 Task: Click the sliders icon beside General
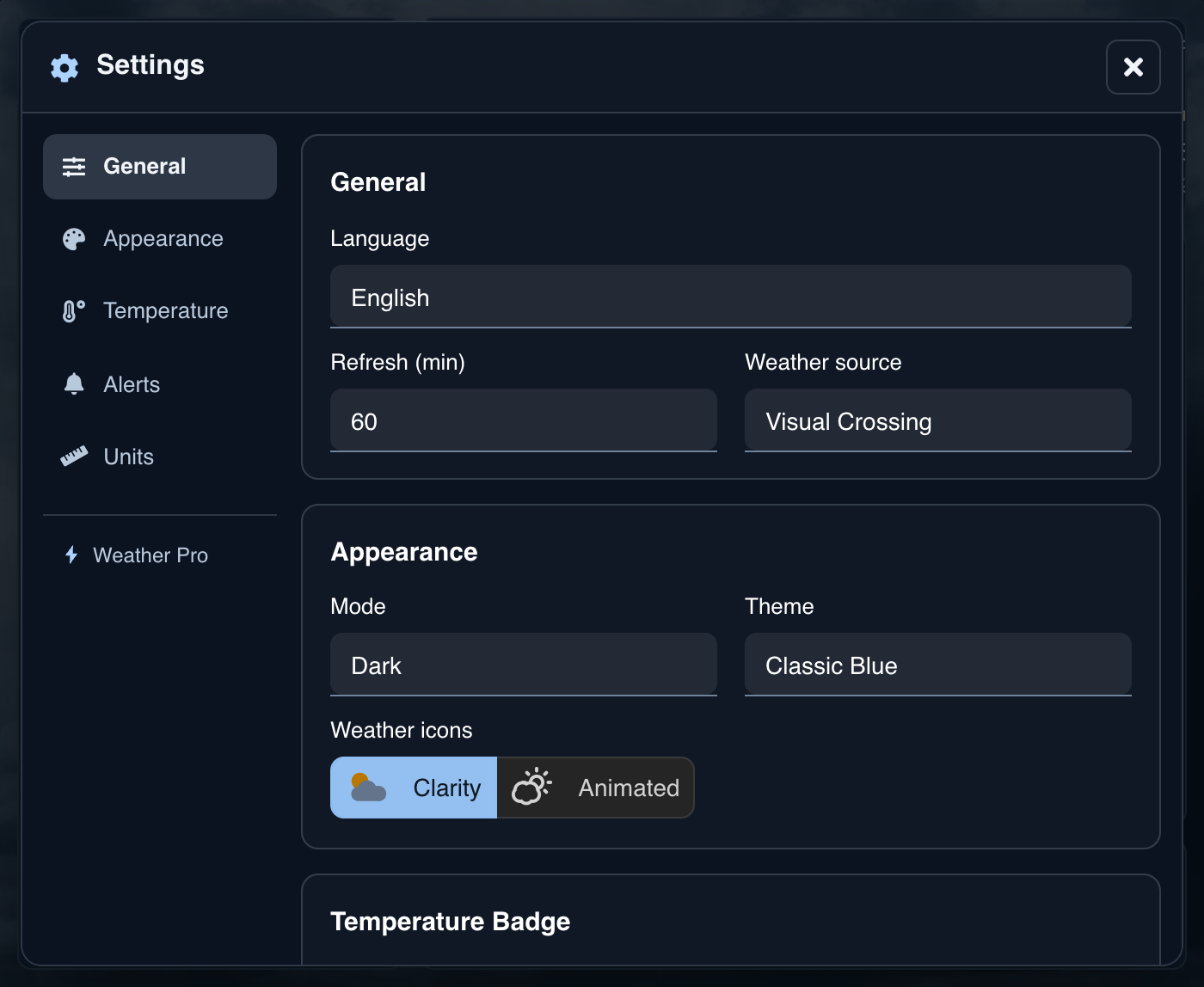pyautogui.click(x=74, y=167)
